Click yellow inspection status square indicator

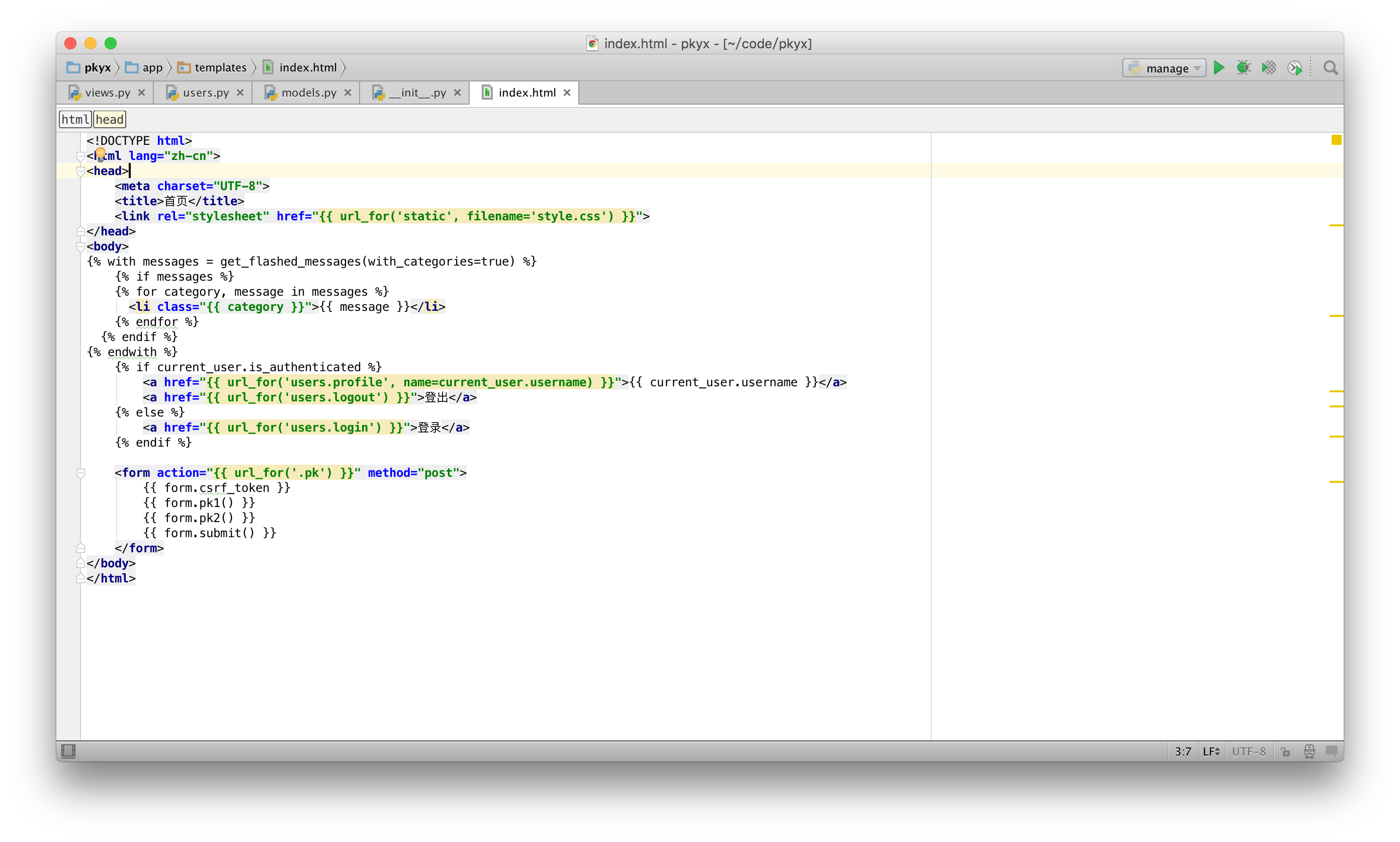click(x=1336, y=140)
